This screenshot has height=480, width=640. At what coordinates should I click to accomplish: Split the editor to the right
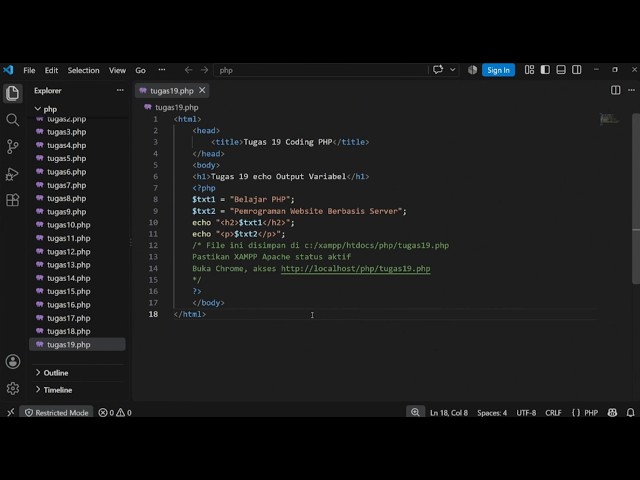tap(616, 90)
